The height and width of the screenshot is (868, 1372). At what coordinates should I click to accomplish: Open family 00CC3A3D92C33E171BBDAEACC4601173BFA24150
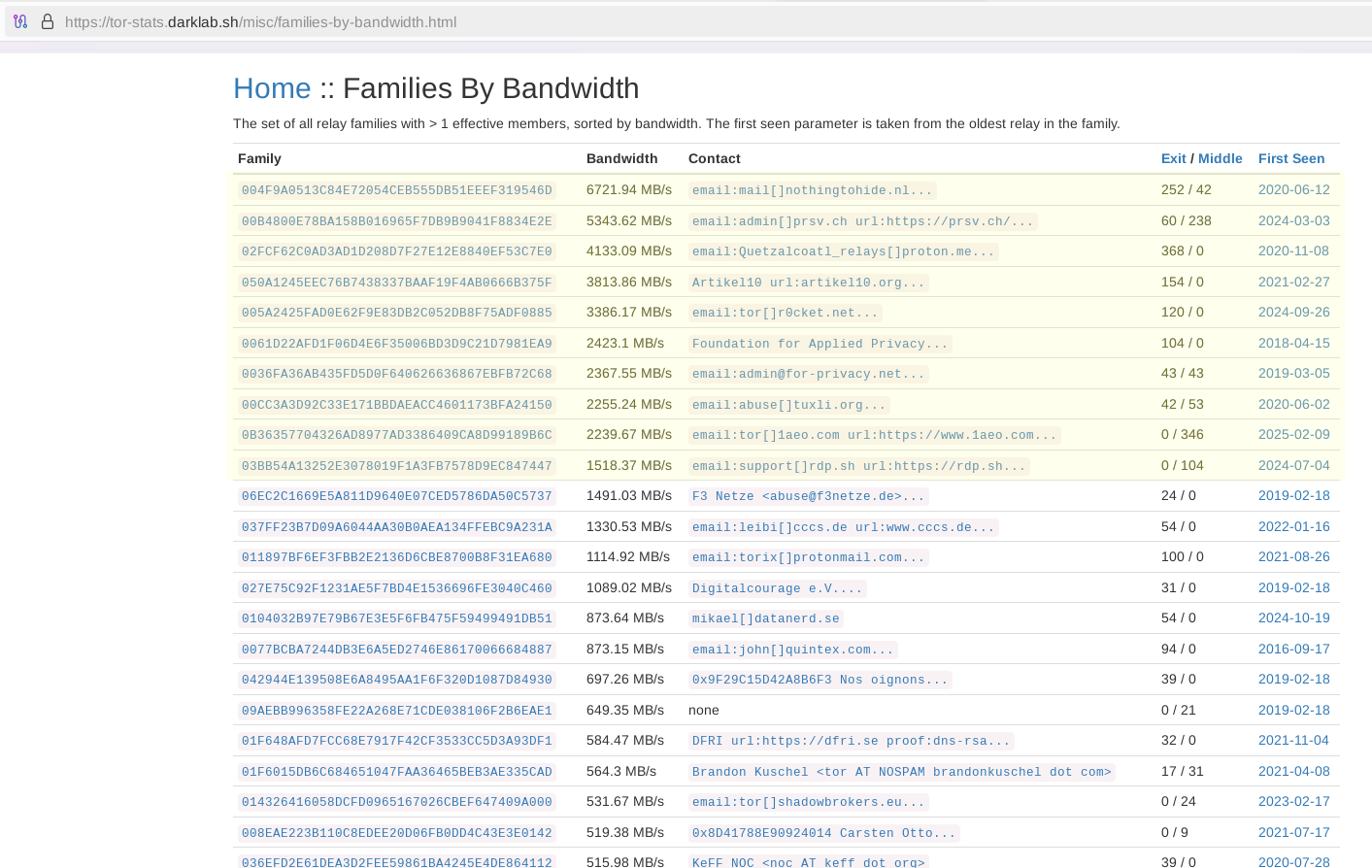point(397,405)
